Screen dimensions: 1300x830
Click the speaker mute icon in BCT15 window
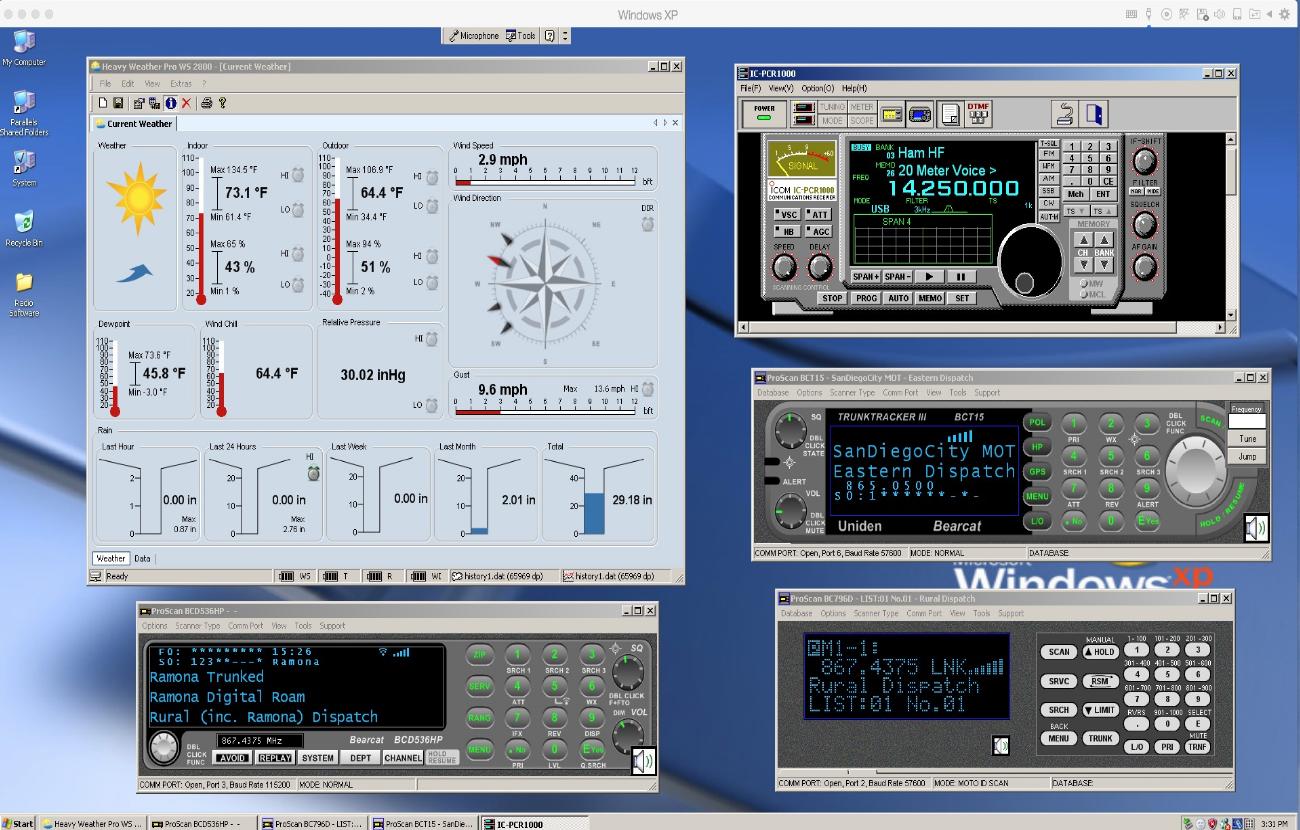[x=1255, y=527]
